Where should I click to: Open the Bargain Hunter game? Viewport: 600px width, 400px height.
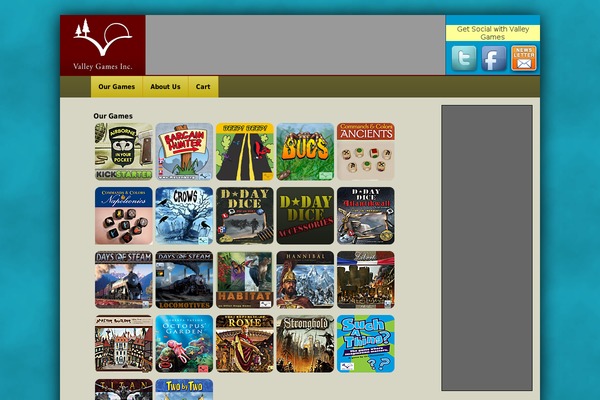tap(184, 152)
